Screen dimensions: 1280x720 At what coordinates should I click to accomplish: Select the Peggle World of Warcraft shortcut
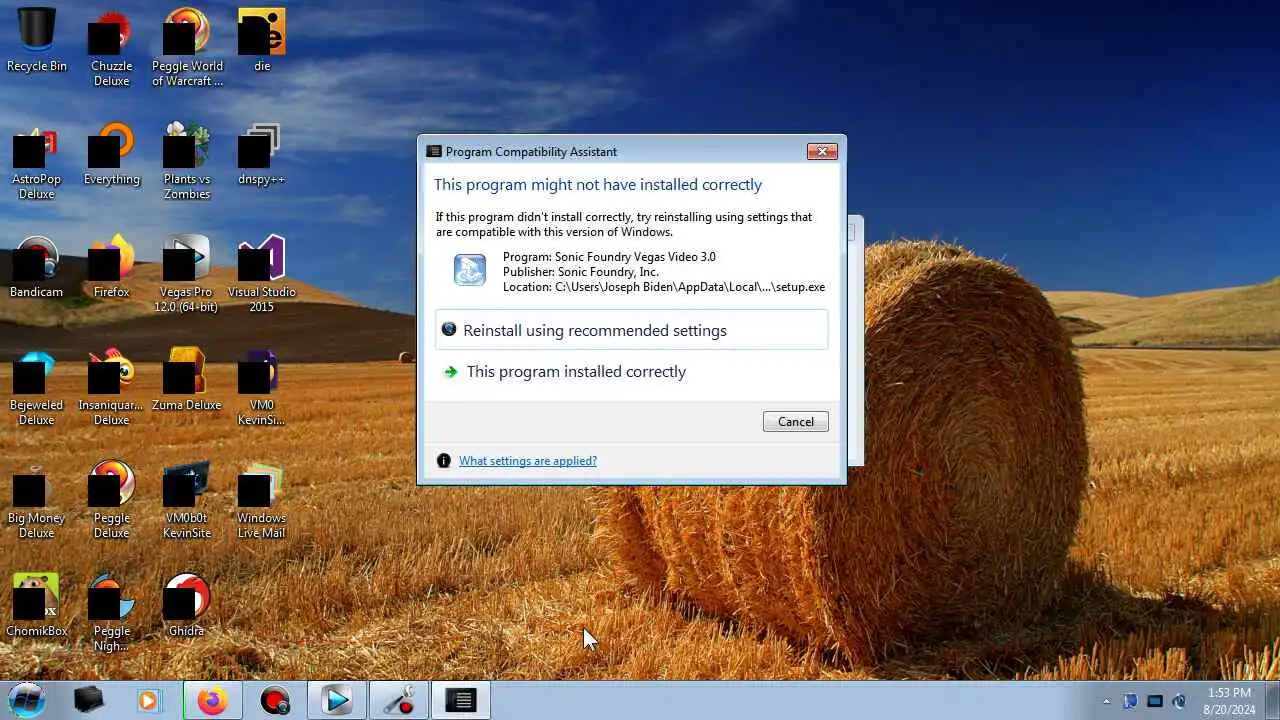point(187,49)
